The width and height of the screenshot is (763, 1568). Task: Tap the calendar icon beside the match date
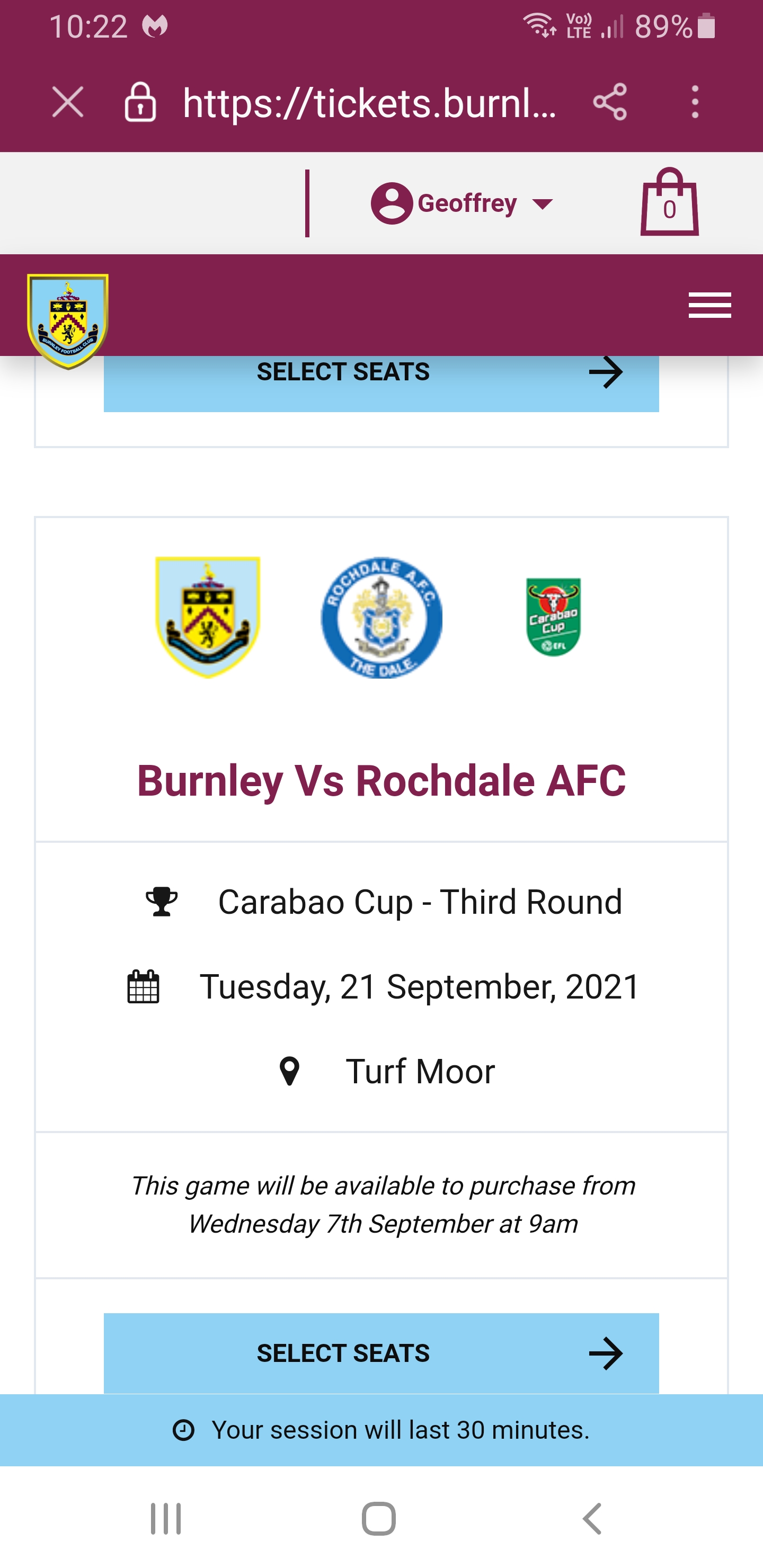[x=144, y=986]
